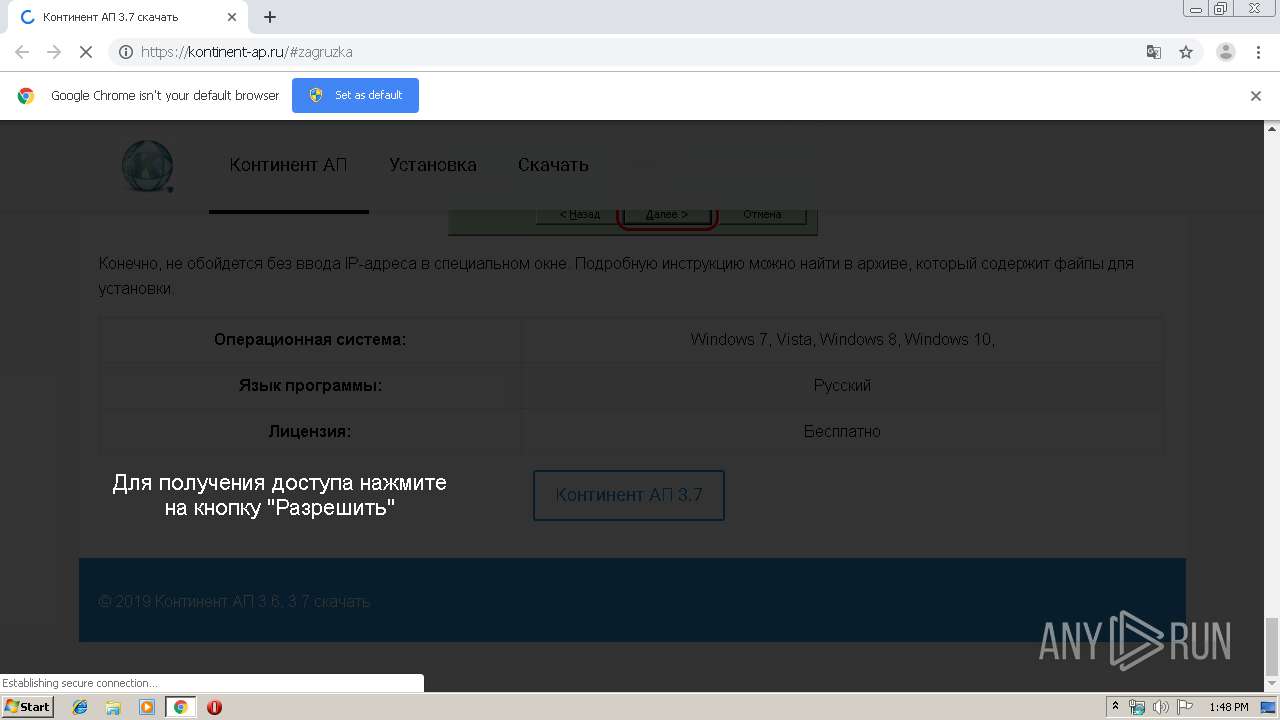Click the scrollbar up arrow
Screen dimensions: 1280x720
[1272, 127]
